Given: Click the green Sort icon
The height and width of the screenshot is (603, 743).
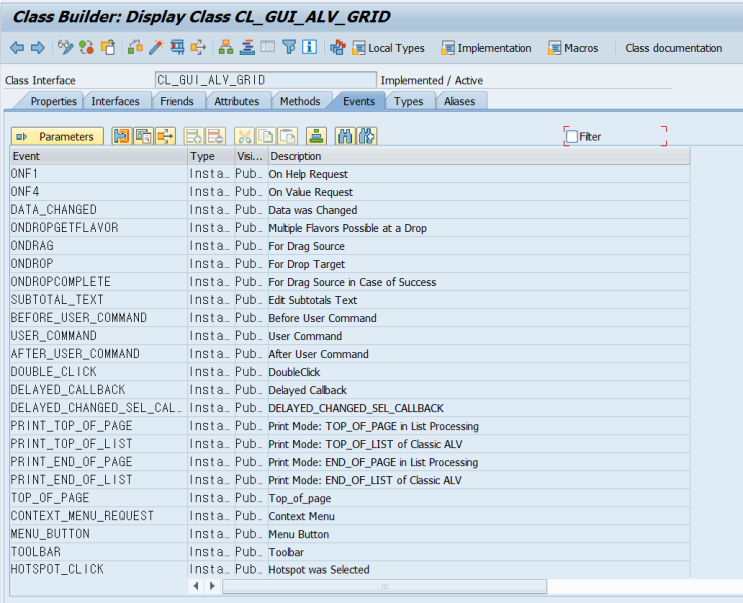Looking at the screenshot, I should click(x=317, y=136).
